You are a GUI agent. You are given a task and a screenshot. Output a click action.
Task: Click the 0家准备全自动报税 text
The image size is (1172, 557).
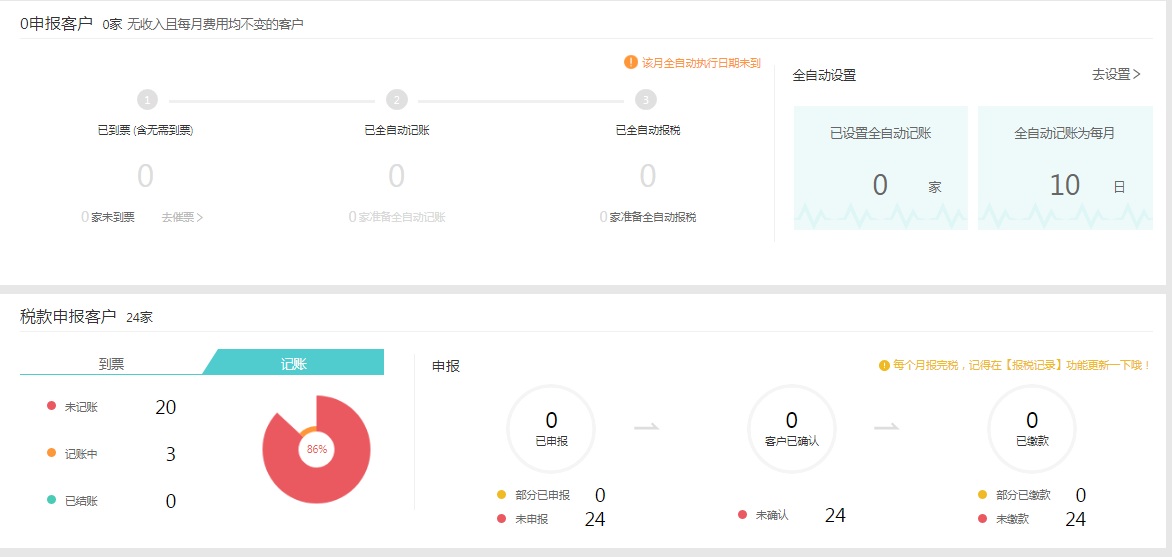[x=647, y=218]
